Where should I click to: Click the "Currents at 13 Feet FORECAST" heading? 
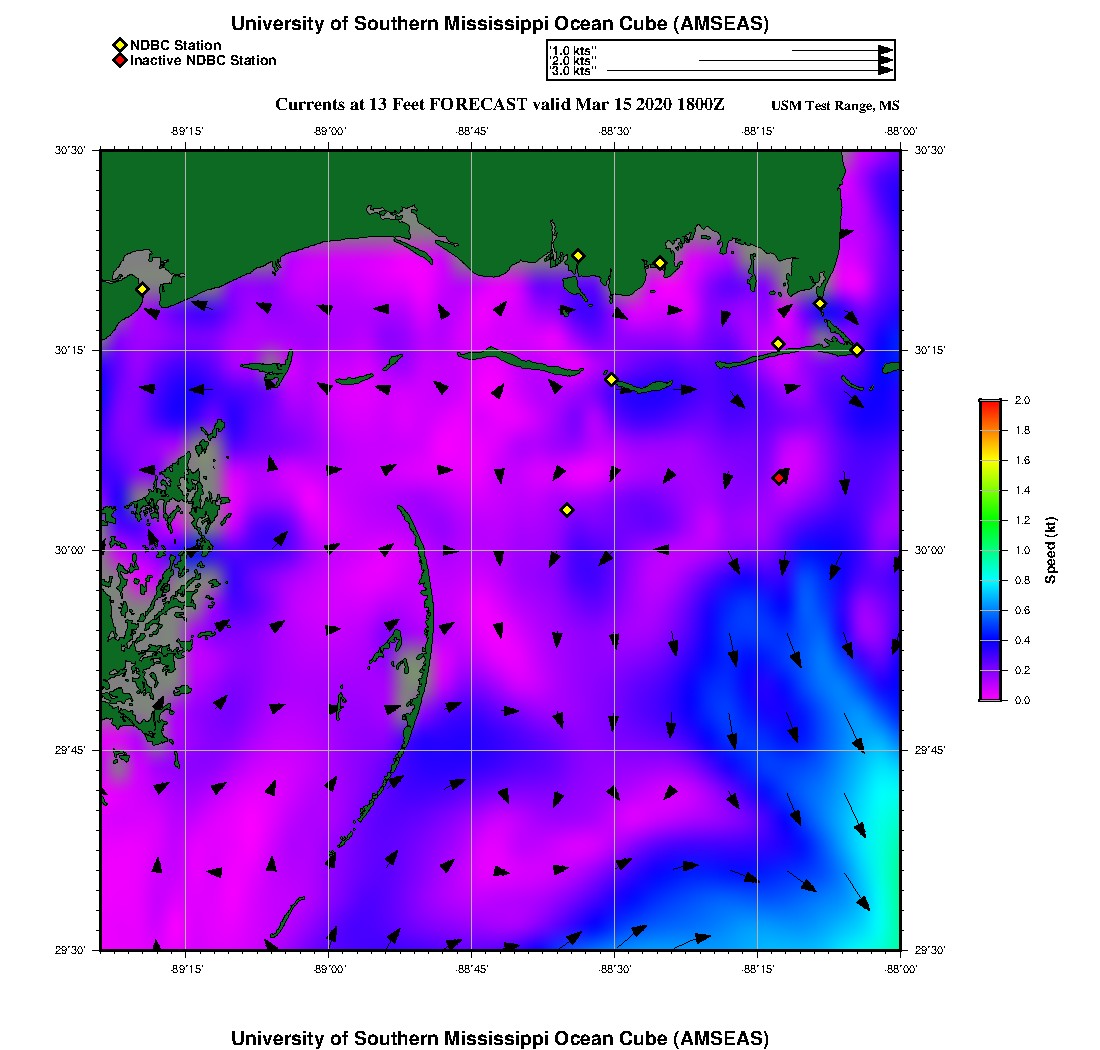point(499,105)
